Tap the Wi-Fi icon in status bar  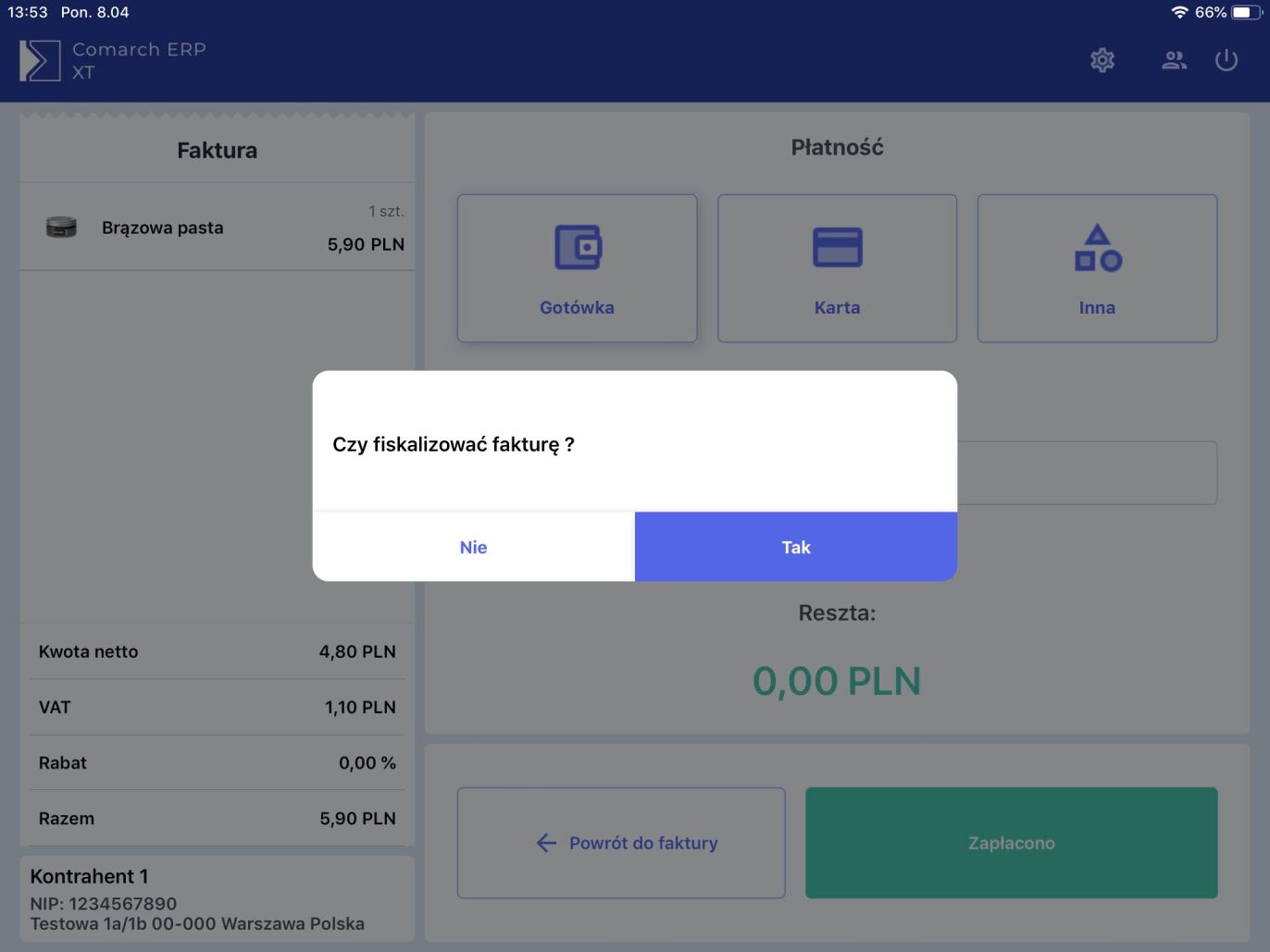pos(1179,12)
